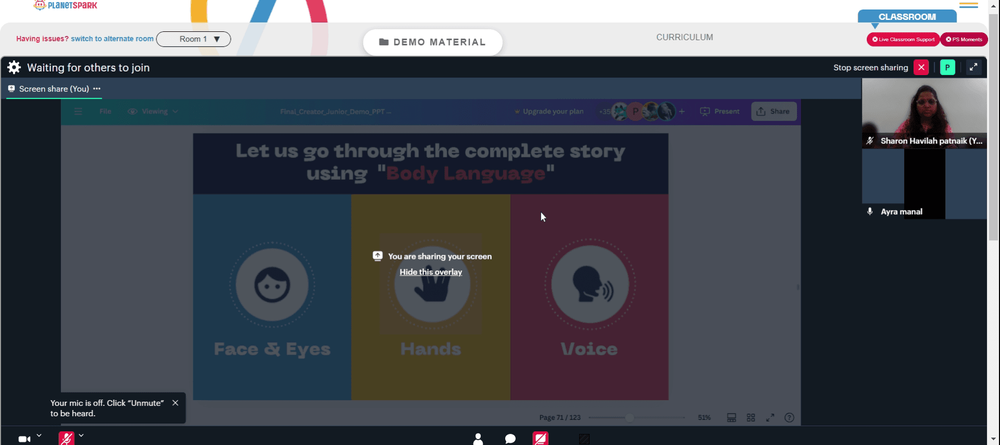
Task: Click the Canva help question mark icon
Action: [790, 418]
